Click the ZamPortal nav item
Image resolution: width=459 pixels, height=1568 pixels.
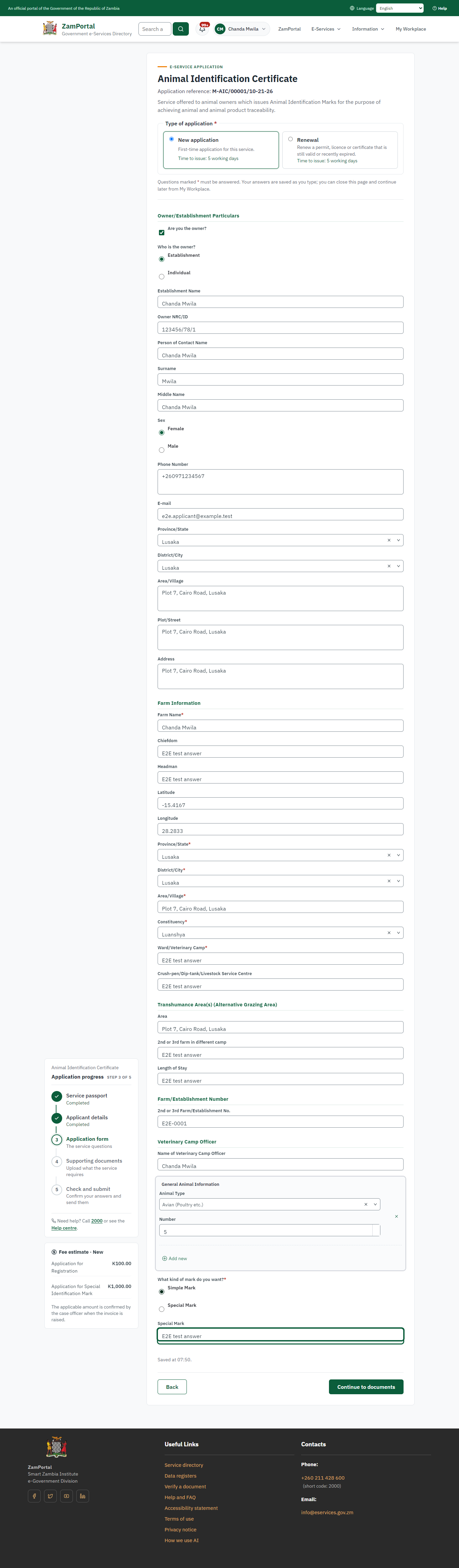[x=289, y=29]
